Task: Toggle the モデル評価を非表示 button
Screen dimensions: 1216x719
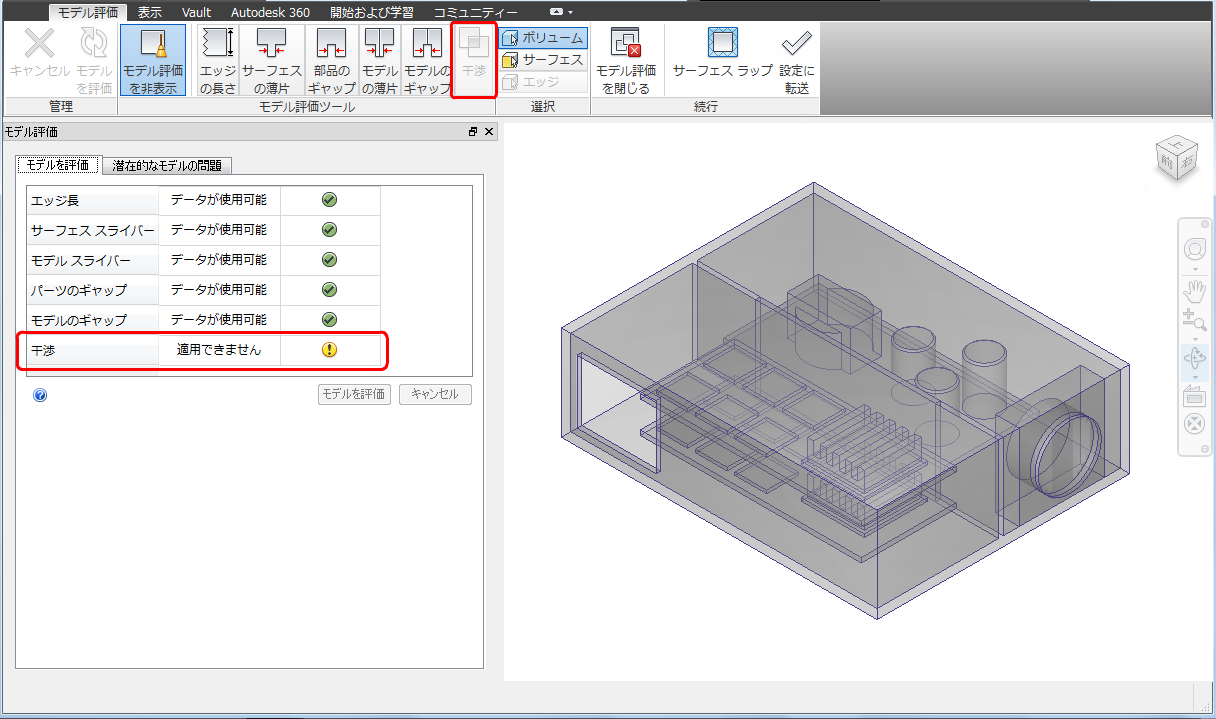Action: coord(153,60)
